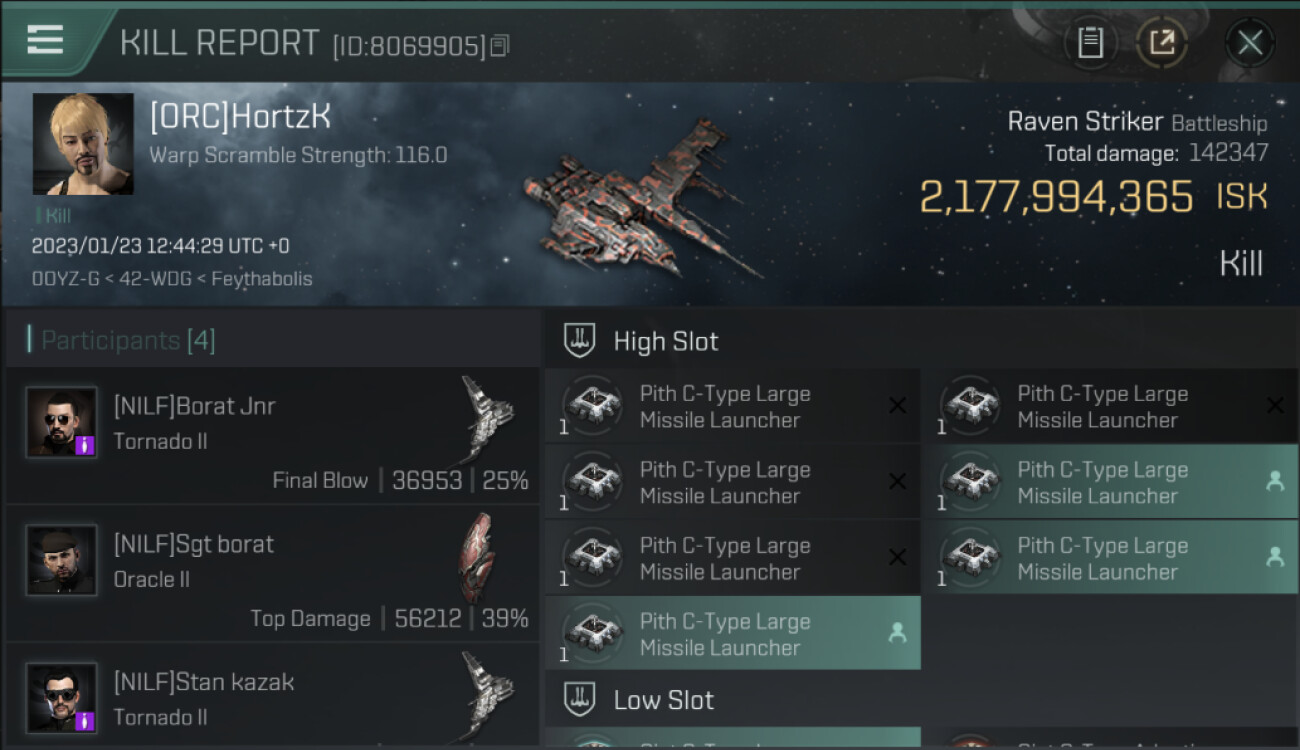The width and height of the screenshot is (1300, 750).
Task: Click X mark on top-right destroyed launcher
Action: (x=1275, y=405)
